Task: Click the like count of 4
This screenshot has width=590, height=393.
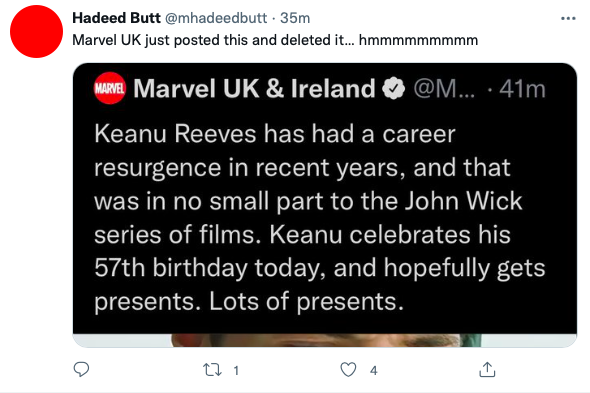Action: 373,371
